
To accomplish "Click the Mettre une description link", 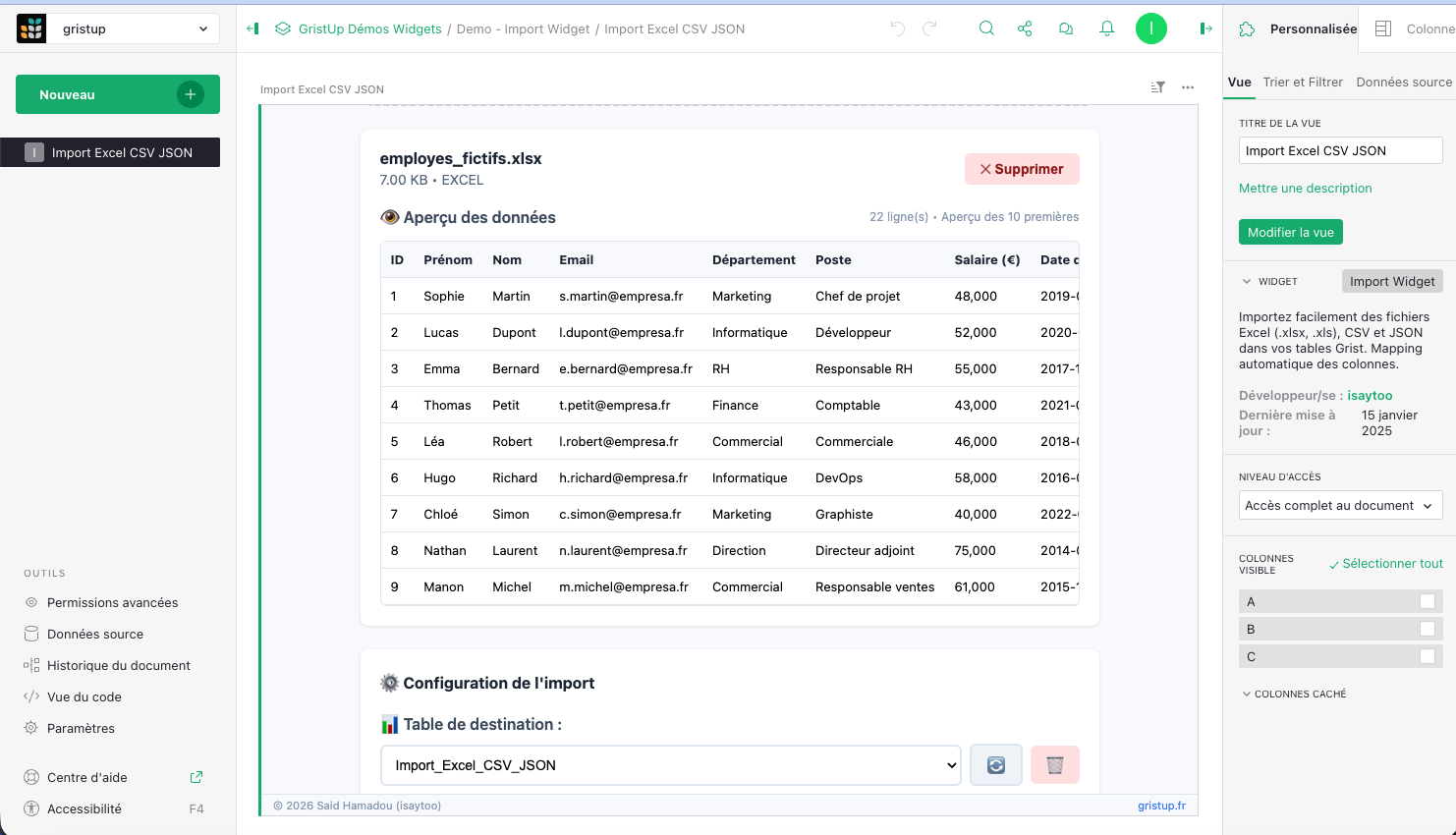I will click(1305, 189).
